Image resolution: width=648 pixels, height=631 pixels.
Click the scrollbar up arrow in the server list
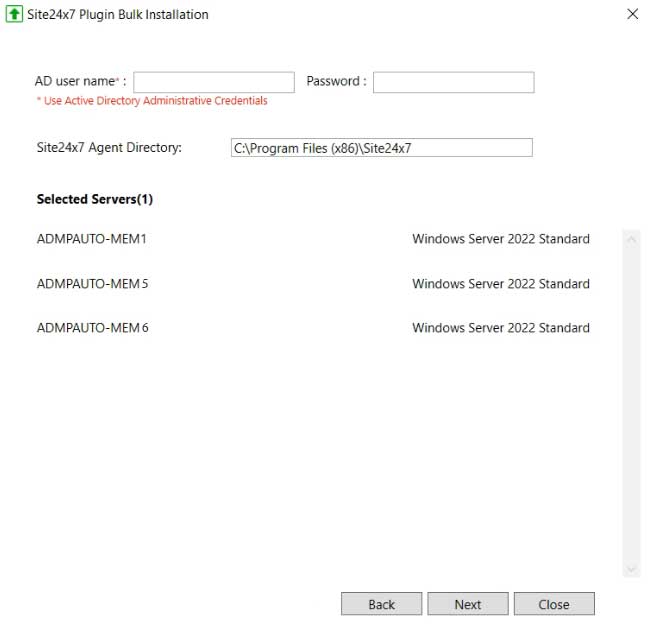631,239
